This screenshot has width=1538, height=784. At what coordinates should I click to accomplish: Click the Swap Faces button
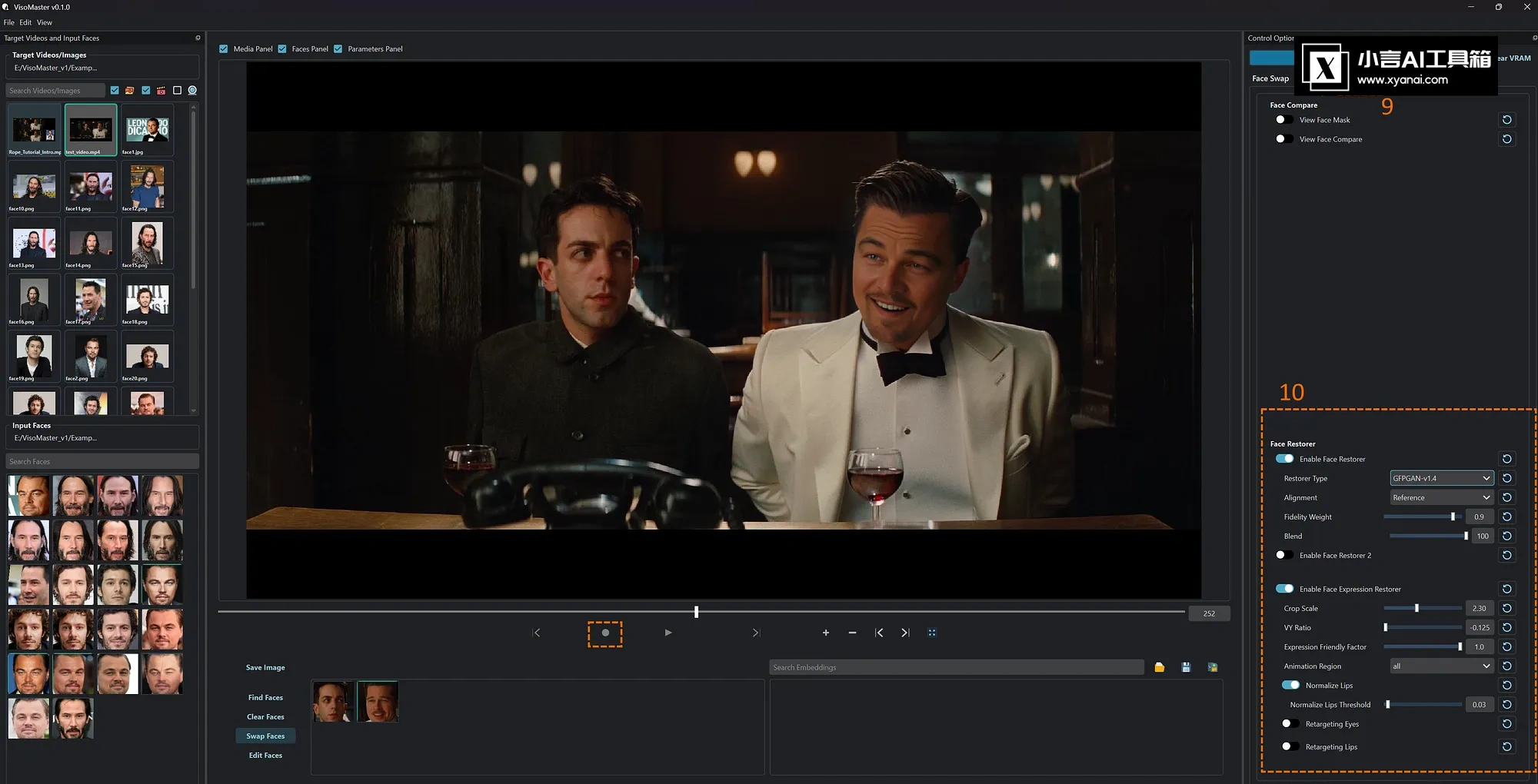(265, 736)
